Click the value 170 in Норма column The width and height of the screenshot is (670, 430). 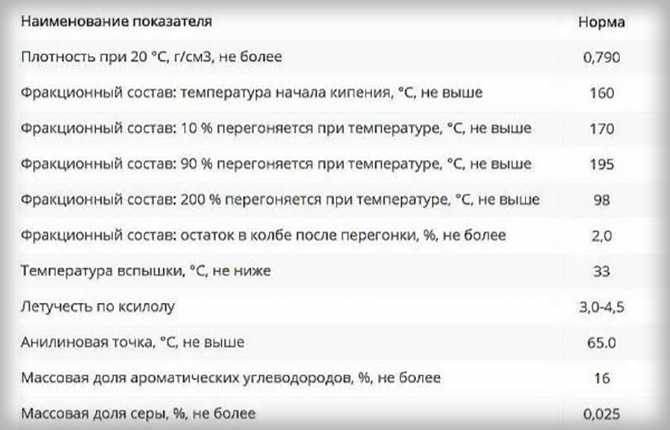[x=602, y=128]
